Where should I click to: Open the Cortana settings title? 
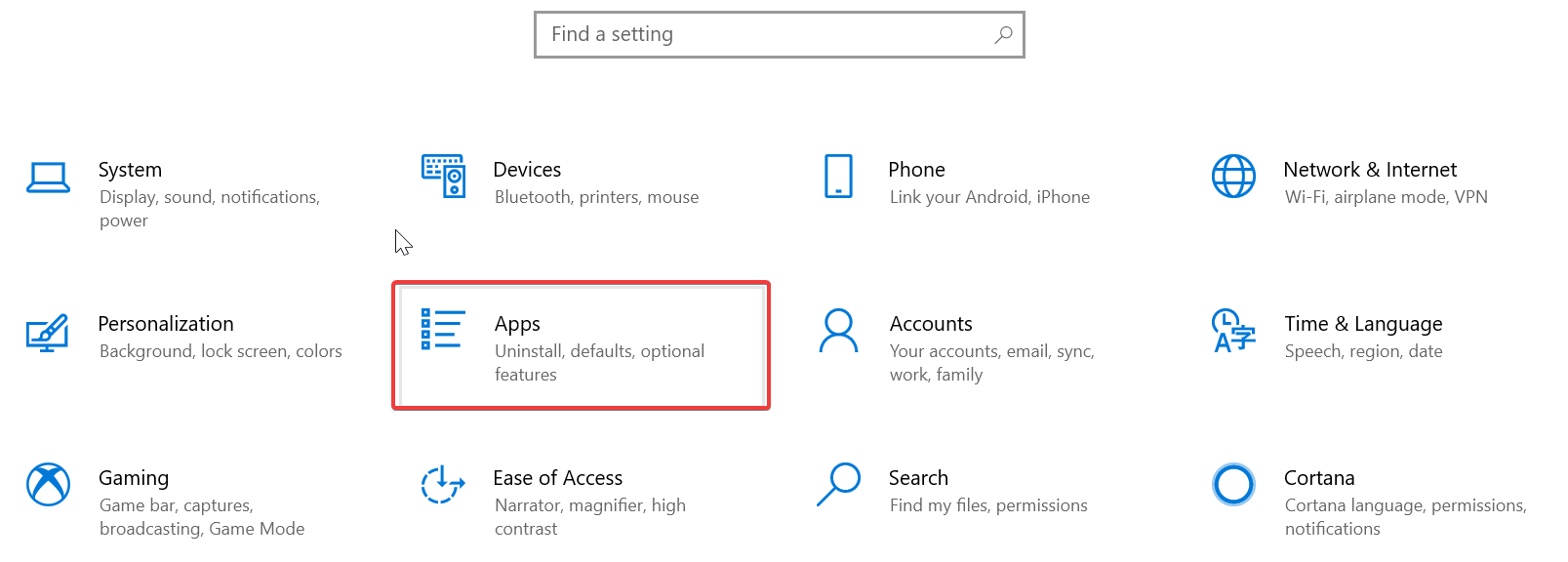(x=1319, y=478)
